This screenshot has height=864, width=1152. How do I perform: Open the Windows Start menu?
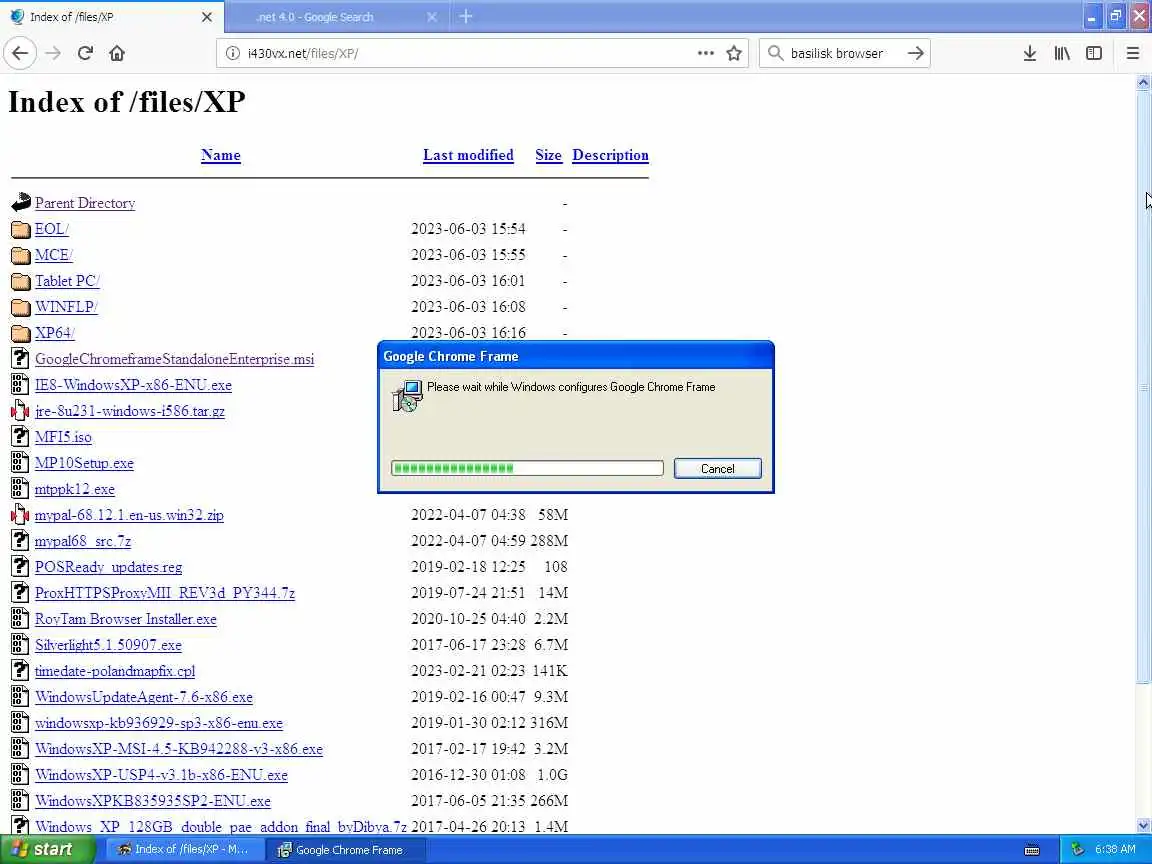point(48,849)
